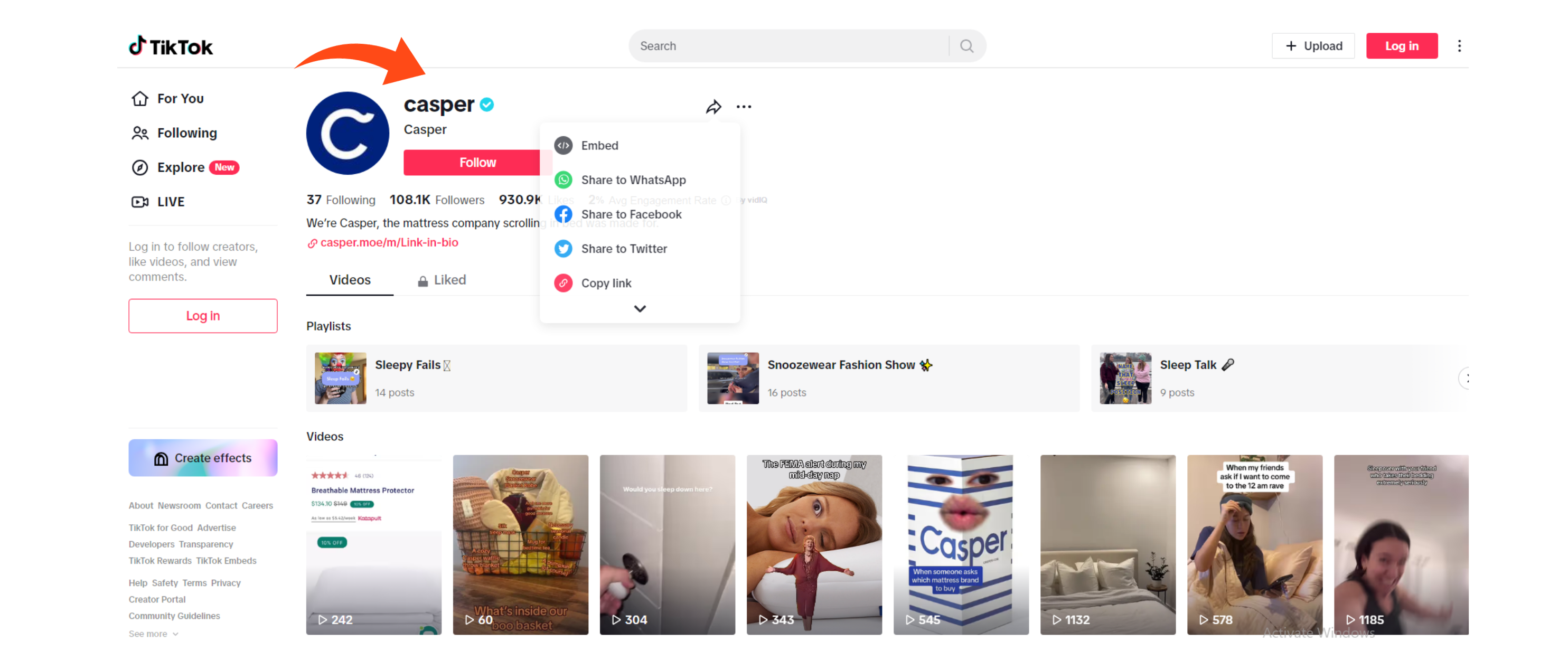
Task: Click the 37 Following count
Action: click(341, 200)
